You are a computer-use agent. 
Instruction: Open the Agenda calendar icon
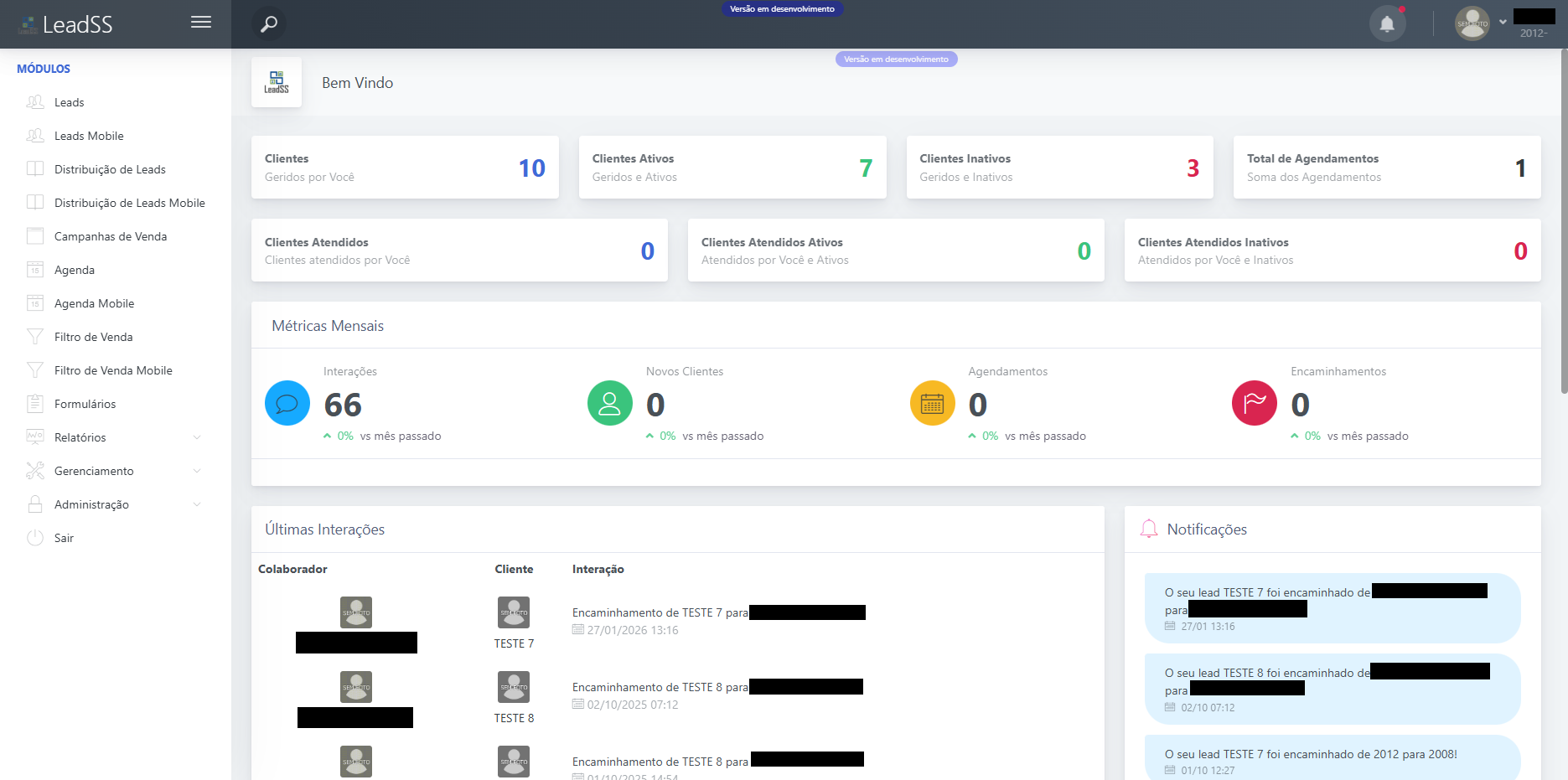coord(35,269)
